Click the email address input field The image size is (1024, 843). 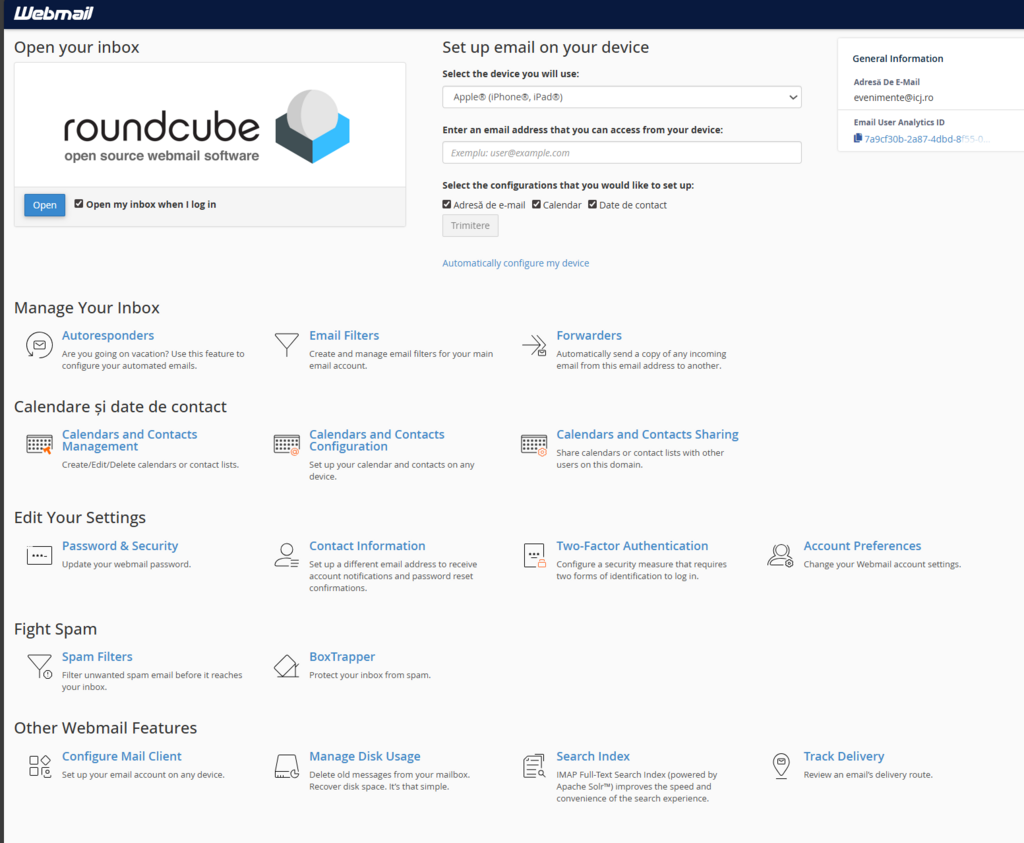[x=621, y=153]
